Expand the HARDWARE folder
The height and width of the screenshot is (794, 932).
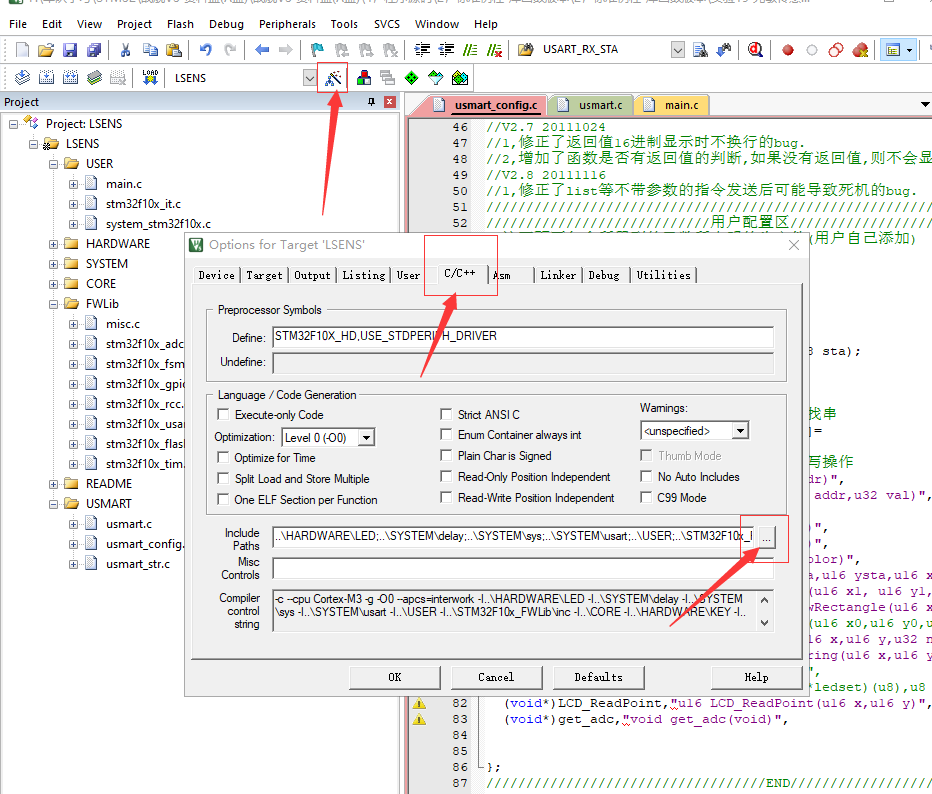click(53, 244)
